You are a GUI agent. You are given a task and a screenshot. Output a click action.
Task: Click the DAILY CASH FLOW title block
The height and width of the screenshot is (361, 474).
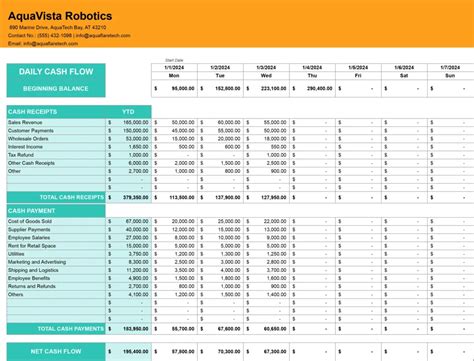(56, 80)
